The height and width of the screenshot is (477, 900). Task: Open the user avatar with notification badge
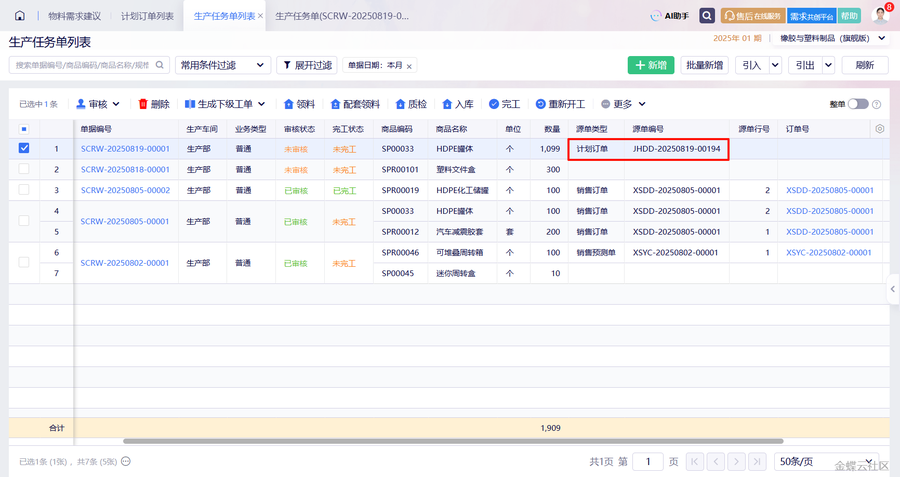pos(881,15)
